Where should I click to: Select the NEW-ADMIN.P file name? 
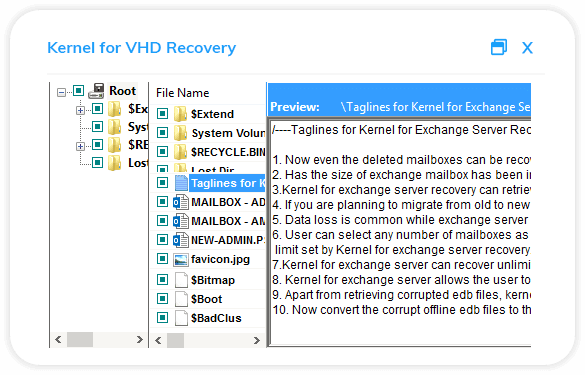228,240
